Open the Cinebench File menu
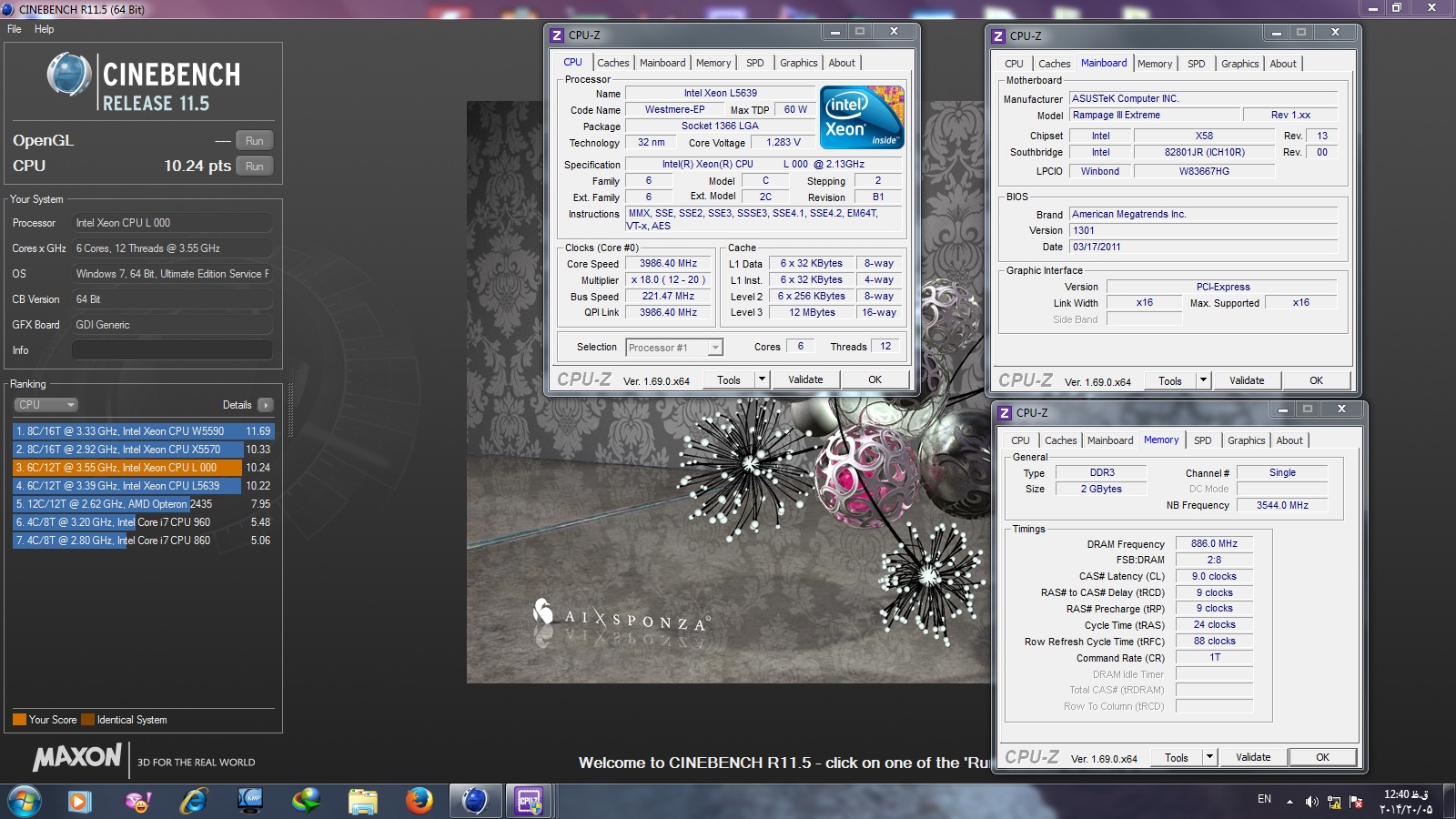This screenshot has height=819, width=1456. (x=15, y=29)
